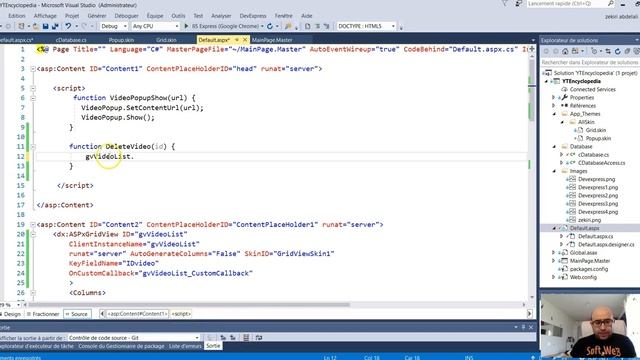
Task: Click the Find in Files toolbar icon
Action: (x=288, y=26)
